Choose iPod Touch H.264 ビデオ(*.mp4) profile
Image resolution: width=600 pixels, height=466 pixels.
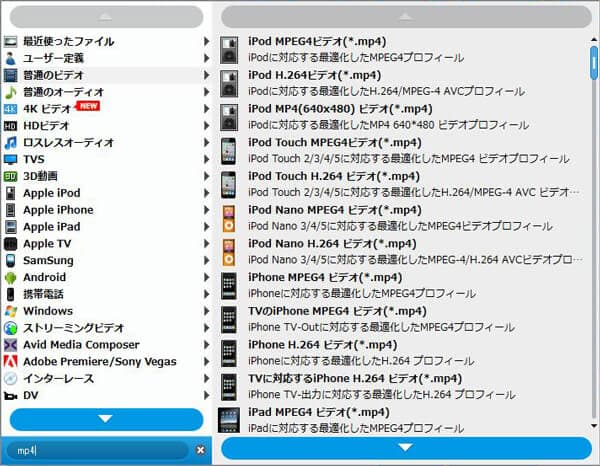click(x=402, y=185)
